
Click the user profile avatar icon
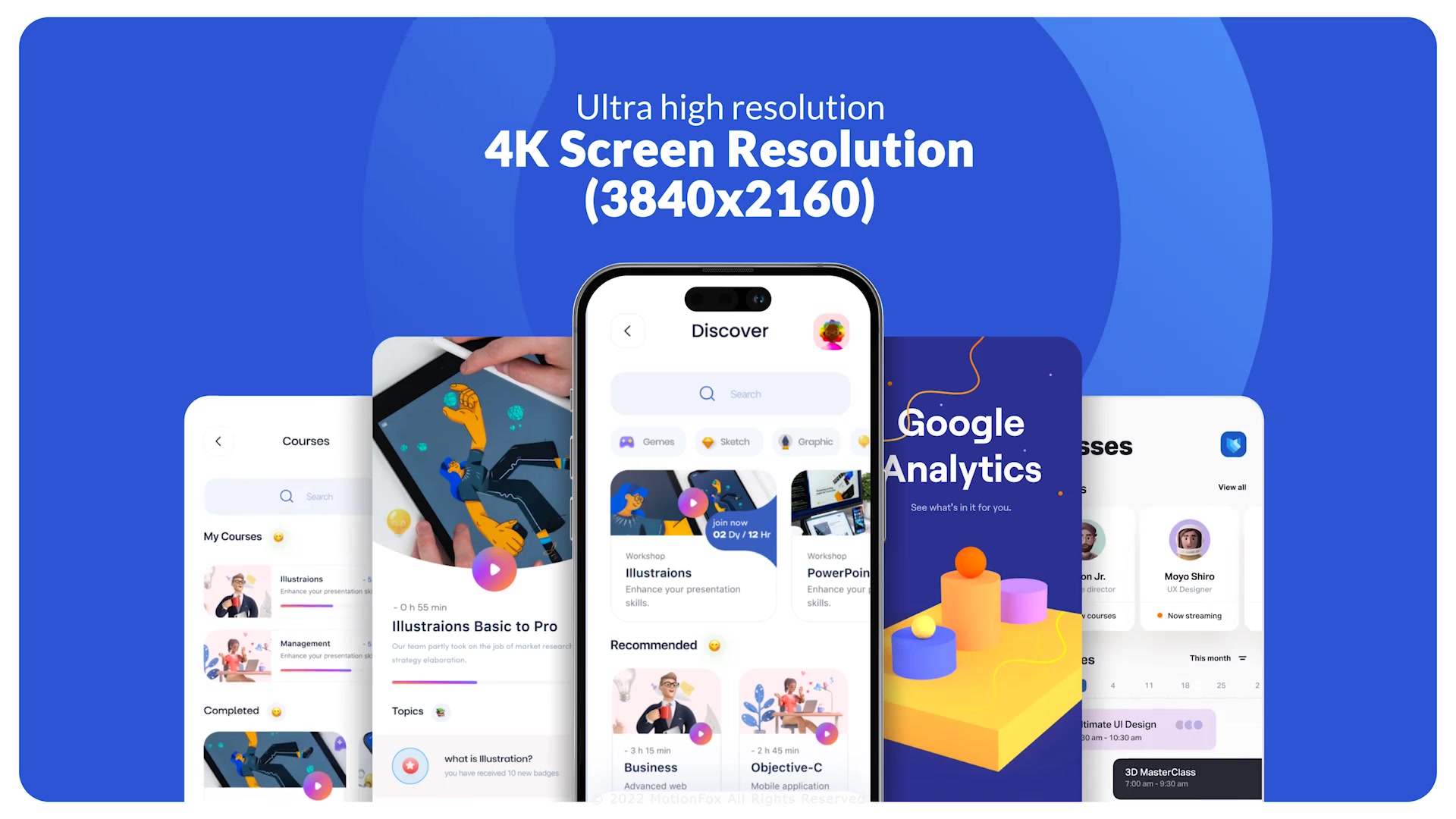(831, 331)
